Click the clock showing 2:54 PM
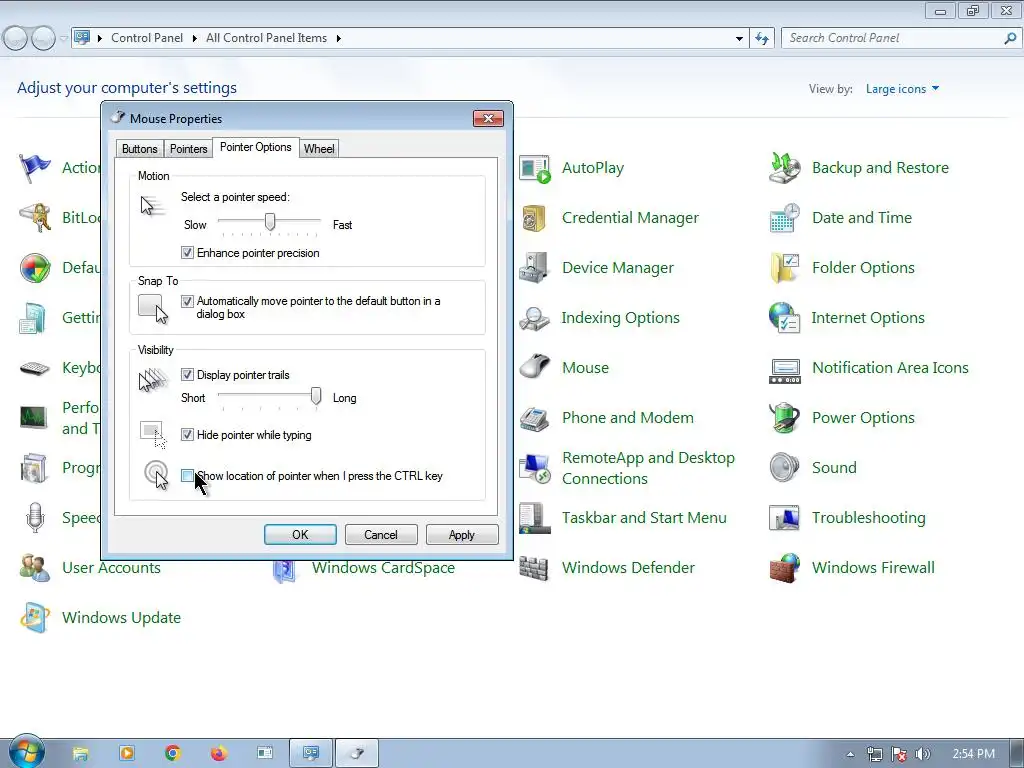The image size is (1024, 768). click(974, 754)
